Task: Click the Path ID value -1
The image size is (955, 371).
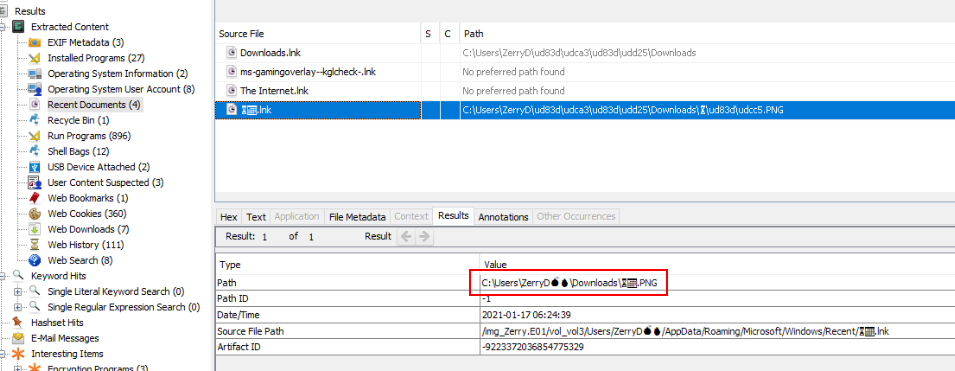Action: [x=486, y=299]
